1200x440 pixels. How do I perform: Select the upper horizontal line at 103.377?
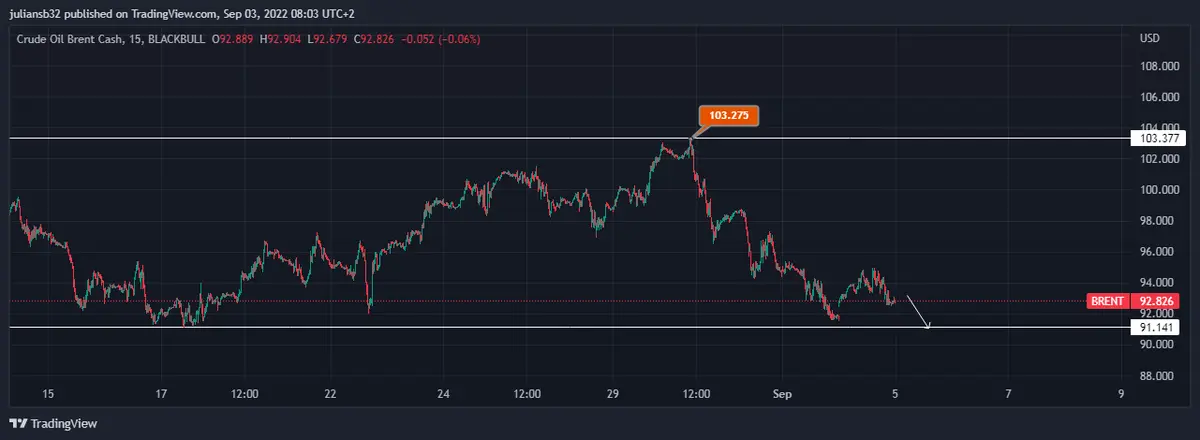click(x=400, y=138)
